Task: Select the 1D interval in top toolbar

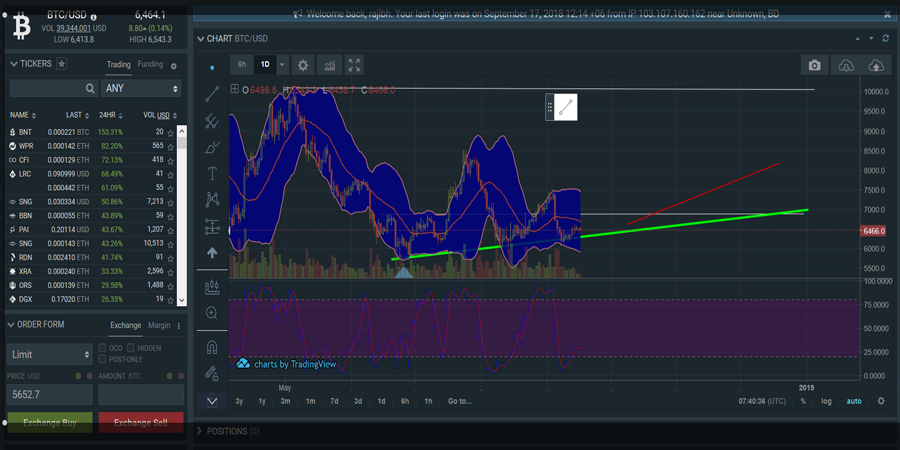Action: (x=265, y=65)
